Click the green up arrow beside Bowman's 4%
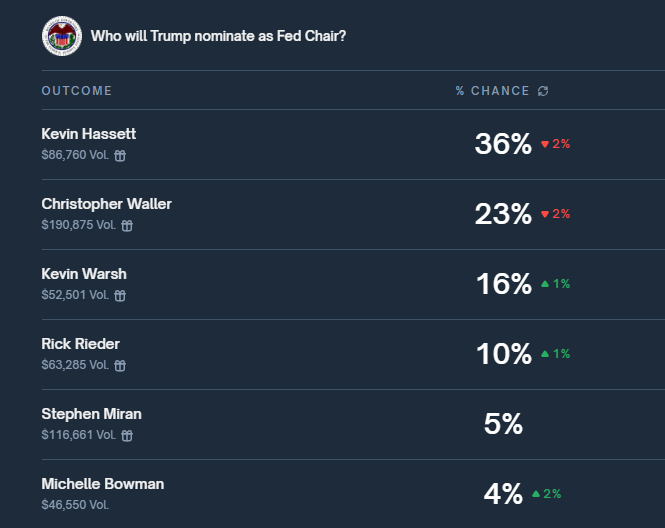 pyautogui.click(x=536, y=494)
